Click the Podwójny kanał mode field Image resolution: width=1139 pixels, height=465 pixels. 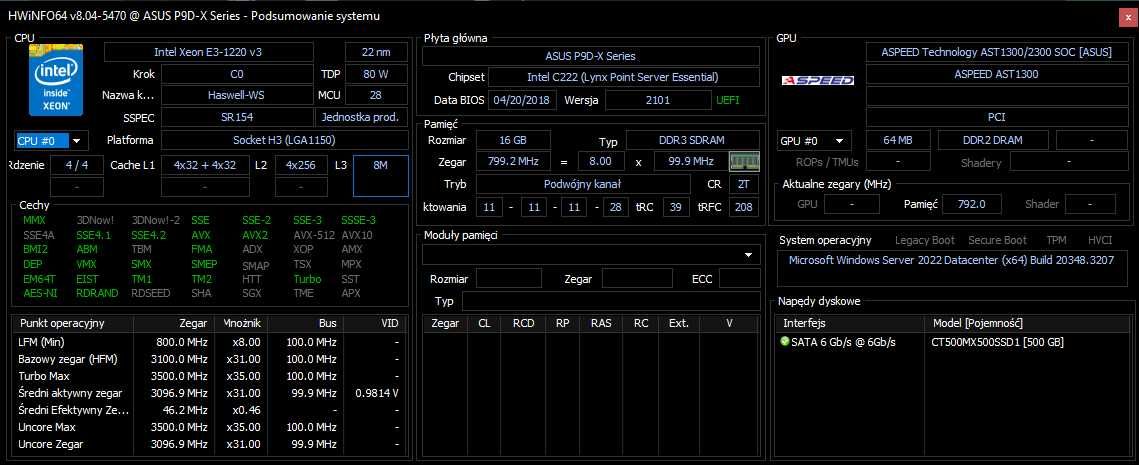click(x=583, y=185)
